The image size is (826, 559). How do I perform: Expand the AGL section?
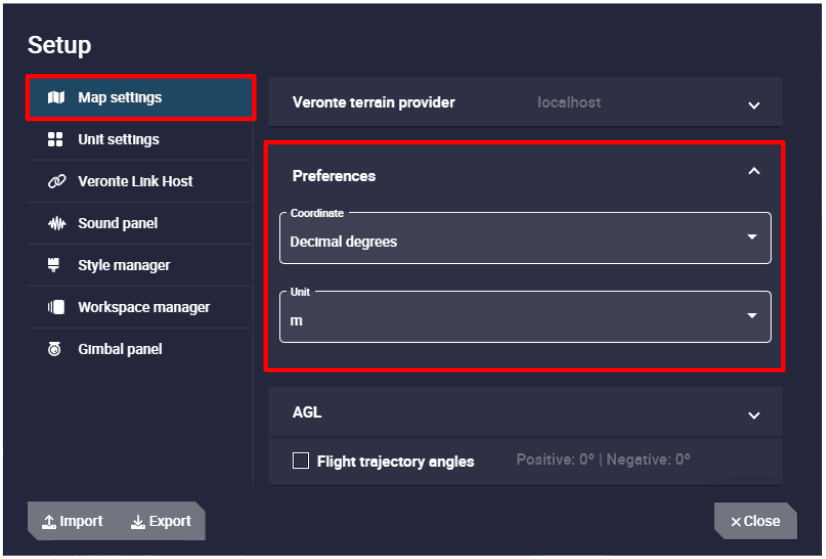tap(754, 414)
